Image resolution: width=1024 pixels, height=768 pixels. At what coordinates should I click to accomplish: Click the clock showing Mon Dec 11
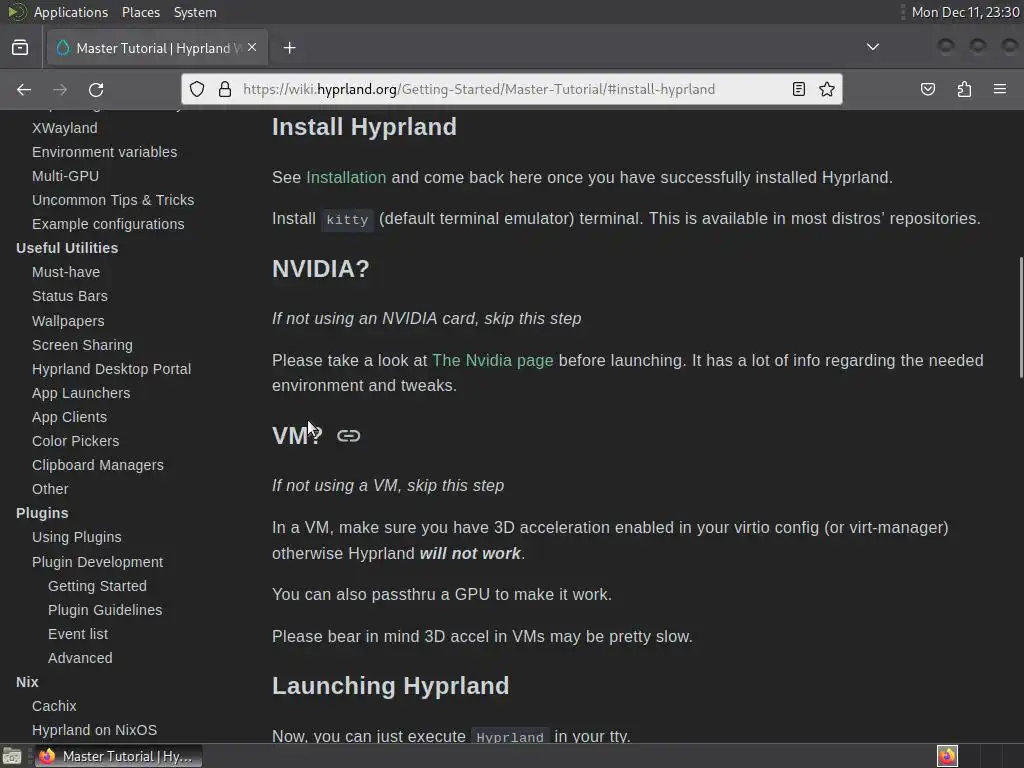pyautogui.click(x=965, y=12)
